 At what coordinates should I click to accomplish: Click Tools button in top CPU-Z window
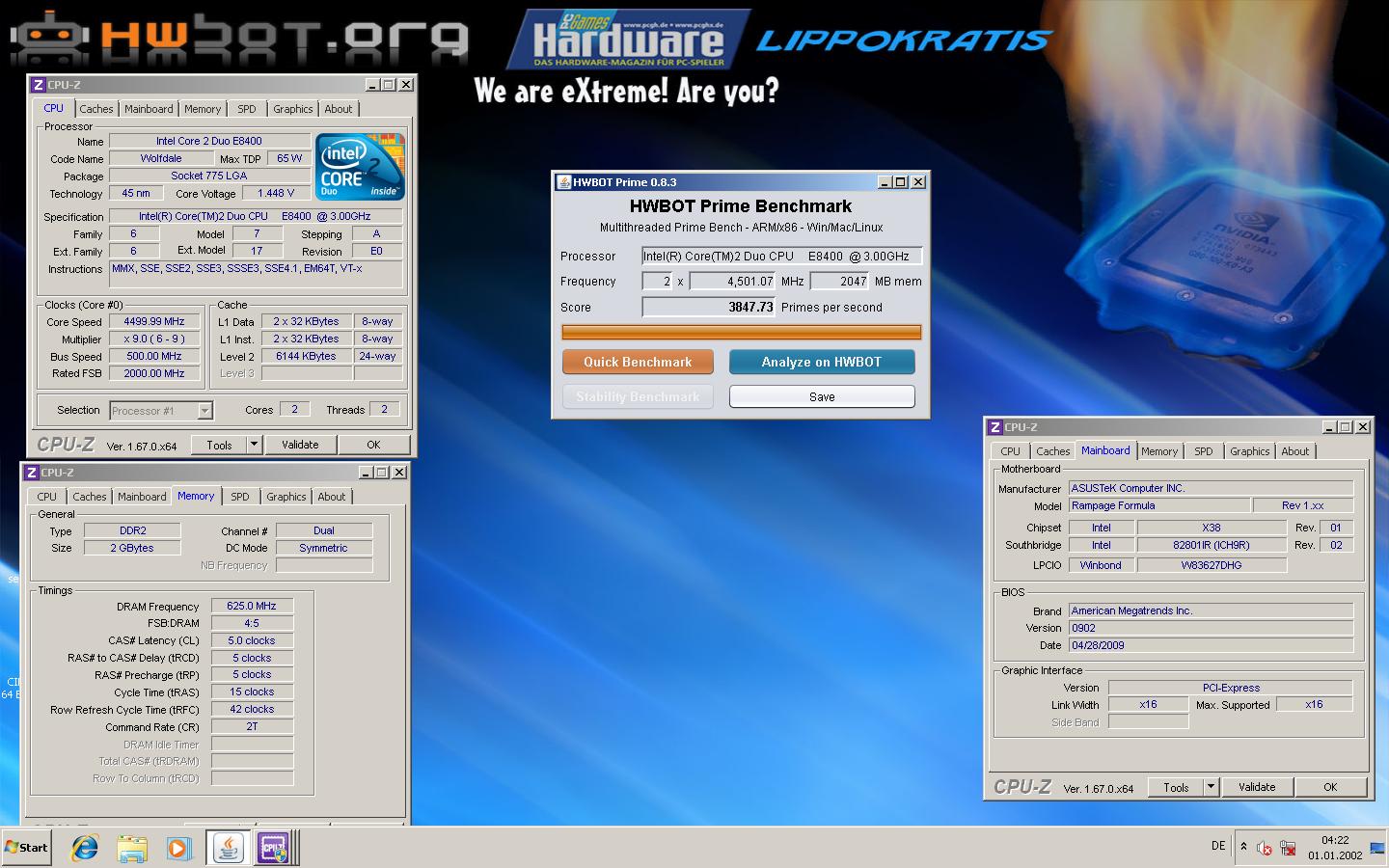(220, 445)
